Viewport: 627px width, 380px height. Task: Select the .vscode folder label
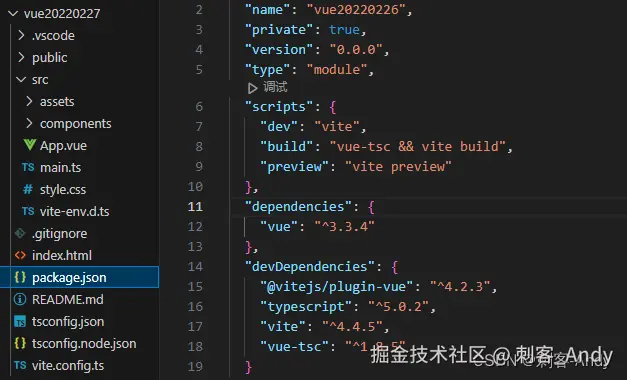click(53, 36)
